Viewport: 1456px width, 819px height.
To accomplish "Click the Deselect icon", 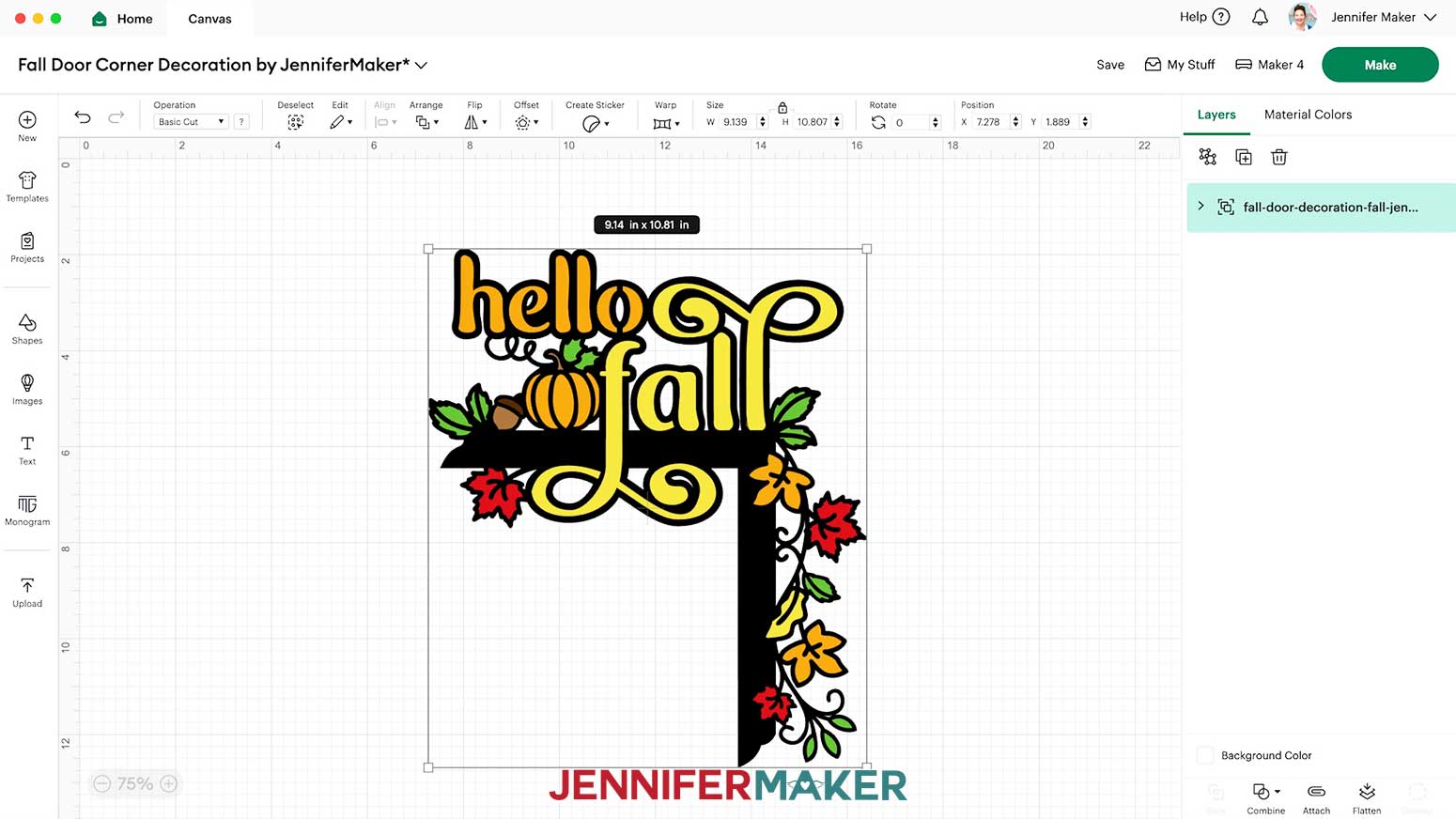I will [x=295, y=122].
